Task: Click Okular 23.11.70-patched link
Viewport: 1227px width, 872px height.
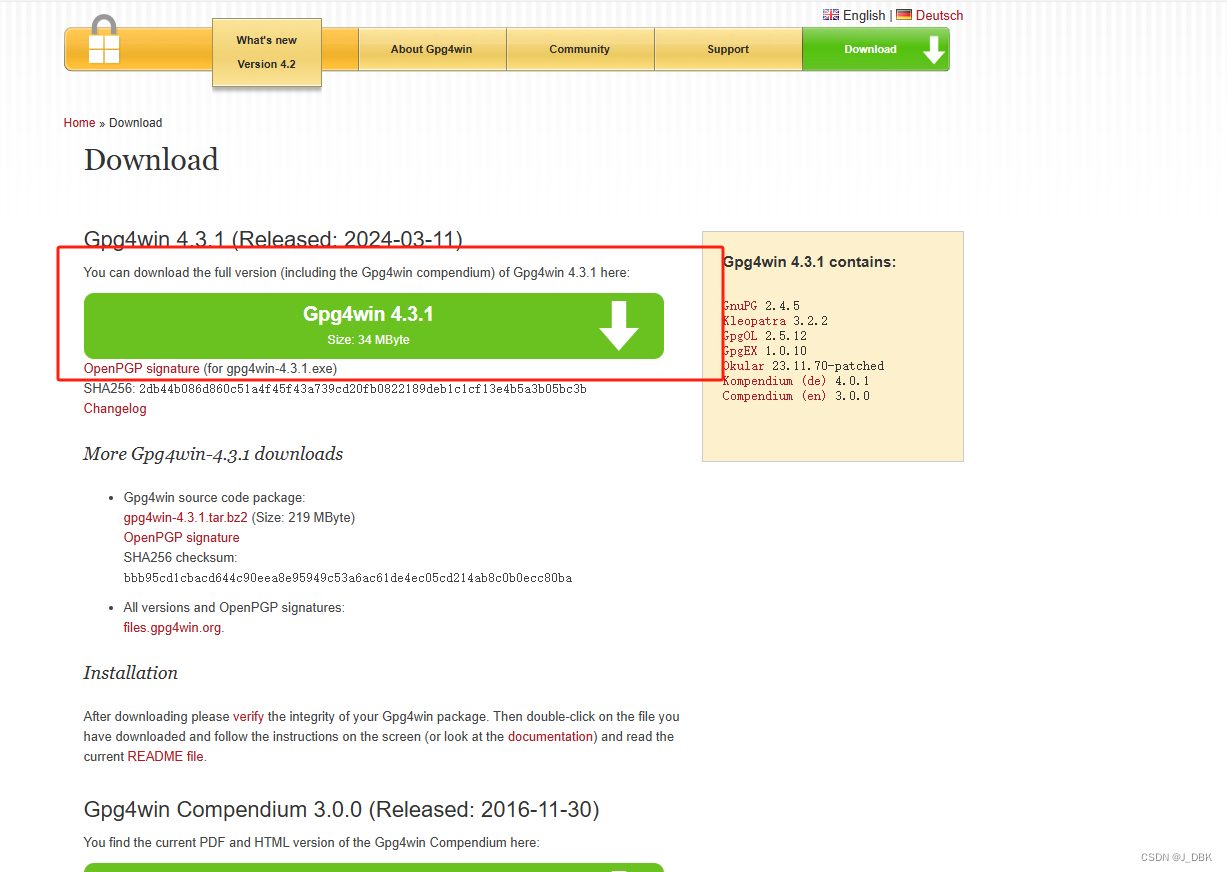Action: click(803, 366)
